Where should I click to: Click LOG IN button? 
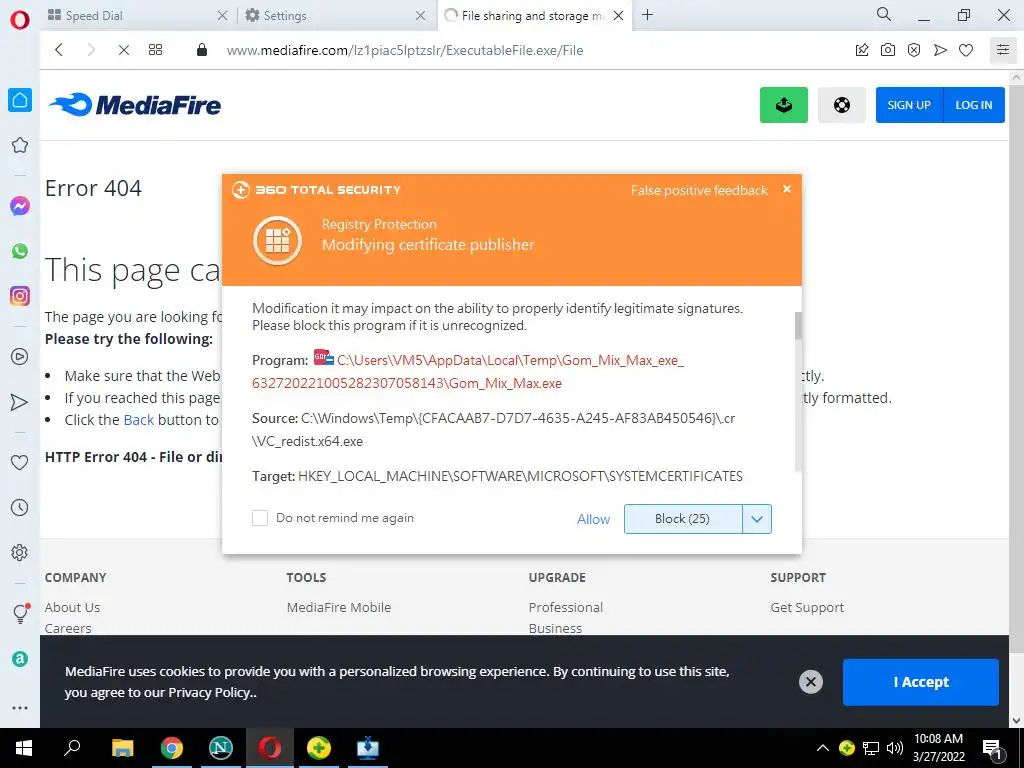(x=974, y=104)
